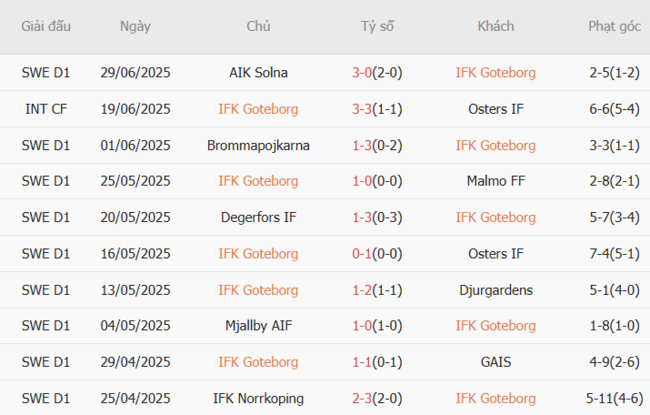Select the Tỷ số column header
The image size is (650, 415).
[378, 26]
